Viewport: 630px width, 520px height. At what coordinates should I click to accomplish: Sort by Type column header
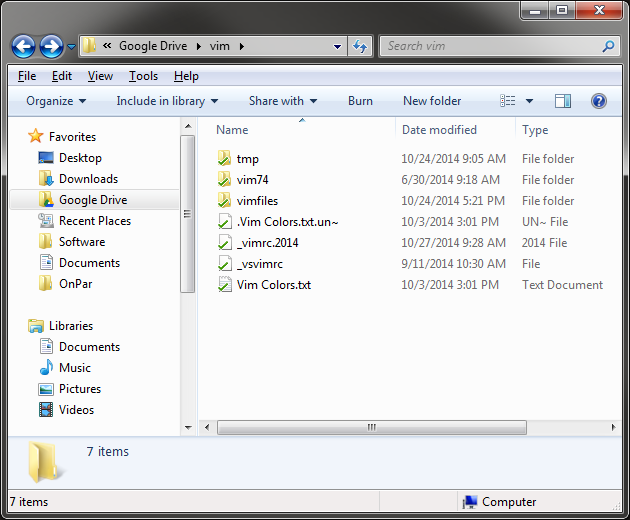tap(535, 130)
